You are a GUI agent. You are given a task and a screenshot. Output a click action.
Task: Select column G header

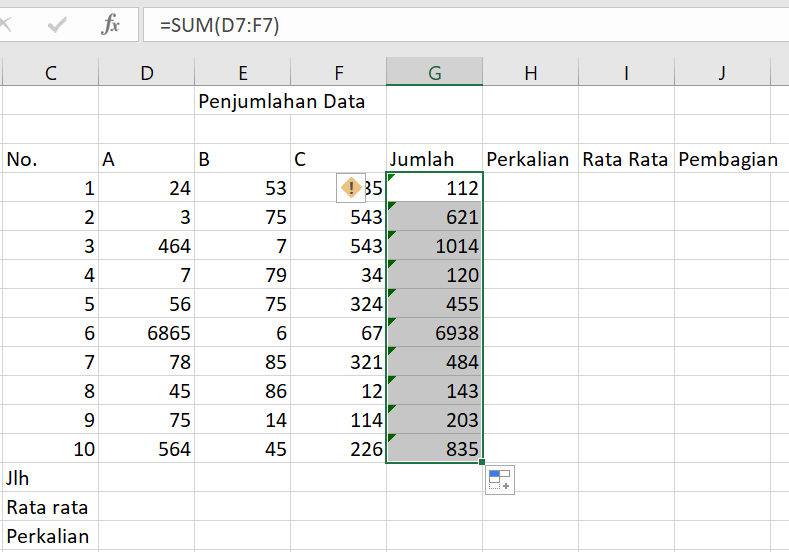(x=434, y=72)
